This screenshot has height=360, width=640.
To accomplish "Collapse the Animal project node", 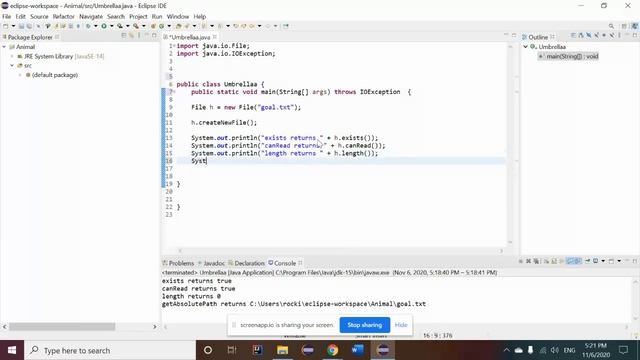I will [4, 47].
